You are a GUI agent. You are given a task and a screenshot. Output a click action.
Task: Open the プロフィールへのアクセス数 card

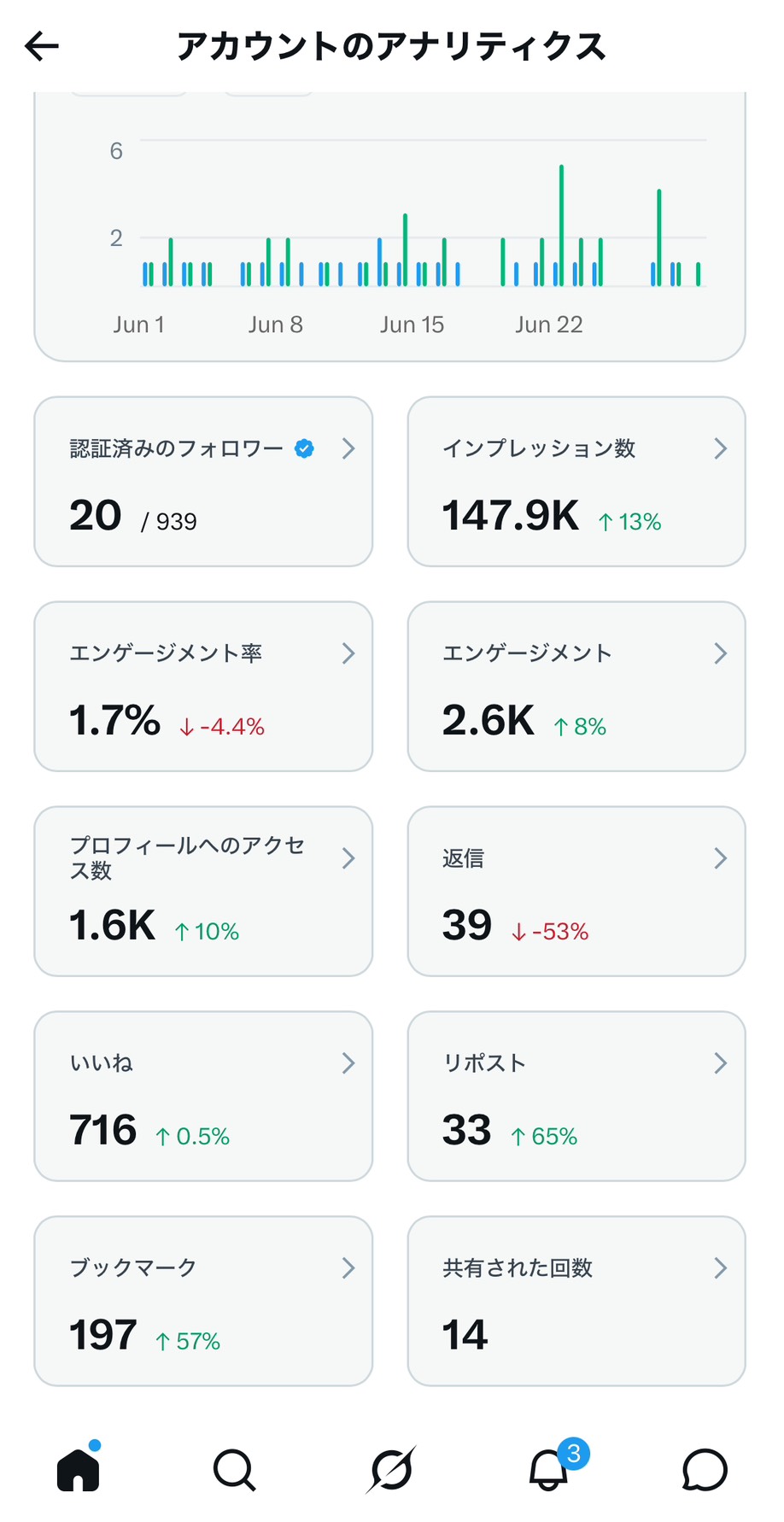[x=203, y=892]
